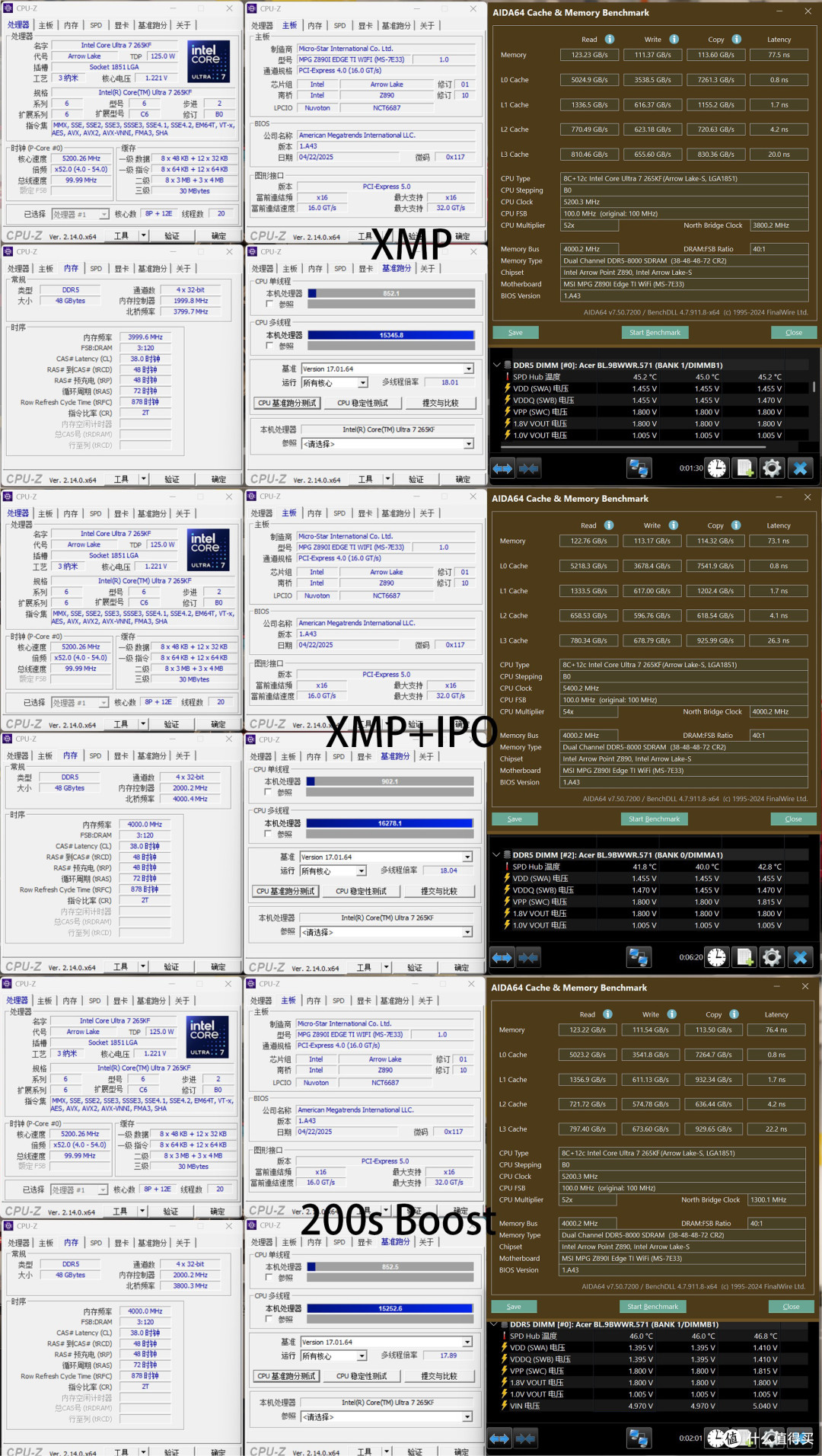Screen dimensions: 822x1456
Task: Click the DIMM chip icon beside DDR5 DIMM [#2]
Action: [x=507, y=854]
